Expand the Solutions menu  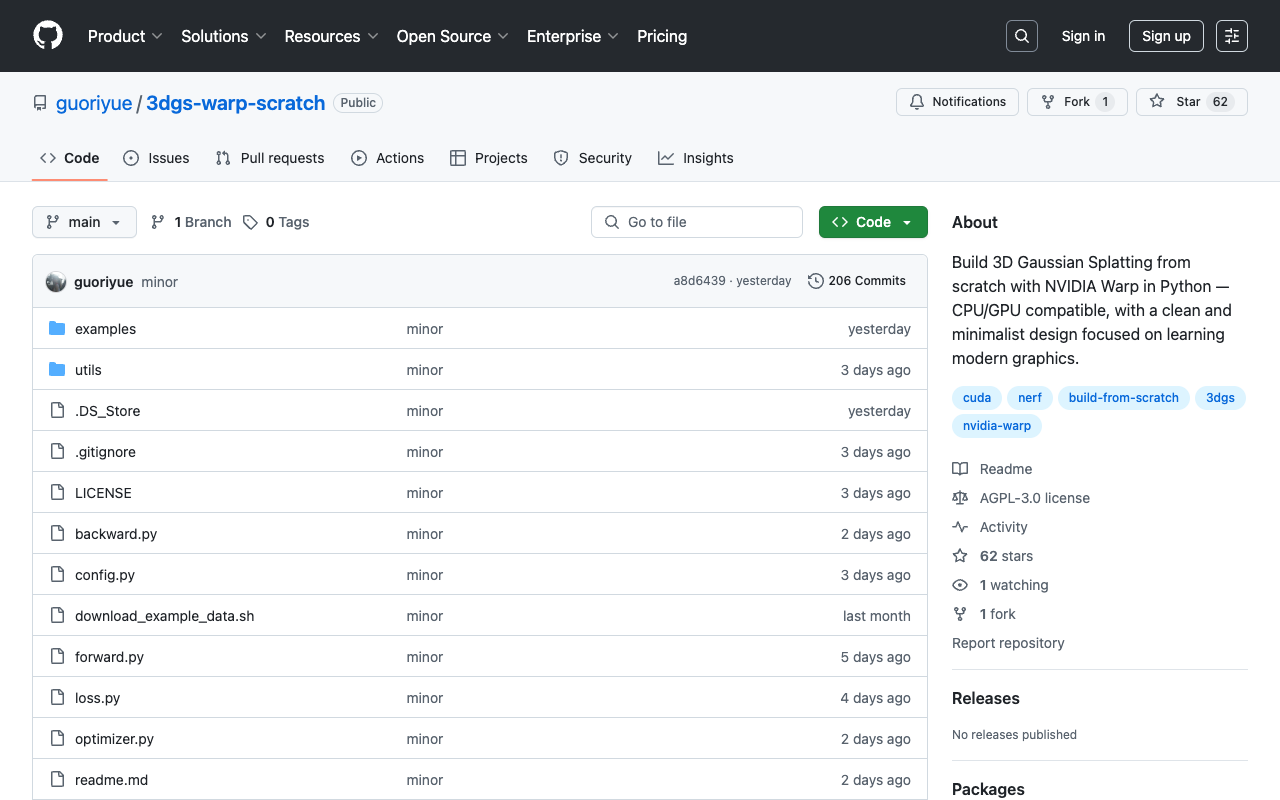pyautogui.click(x=224, y=36)
